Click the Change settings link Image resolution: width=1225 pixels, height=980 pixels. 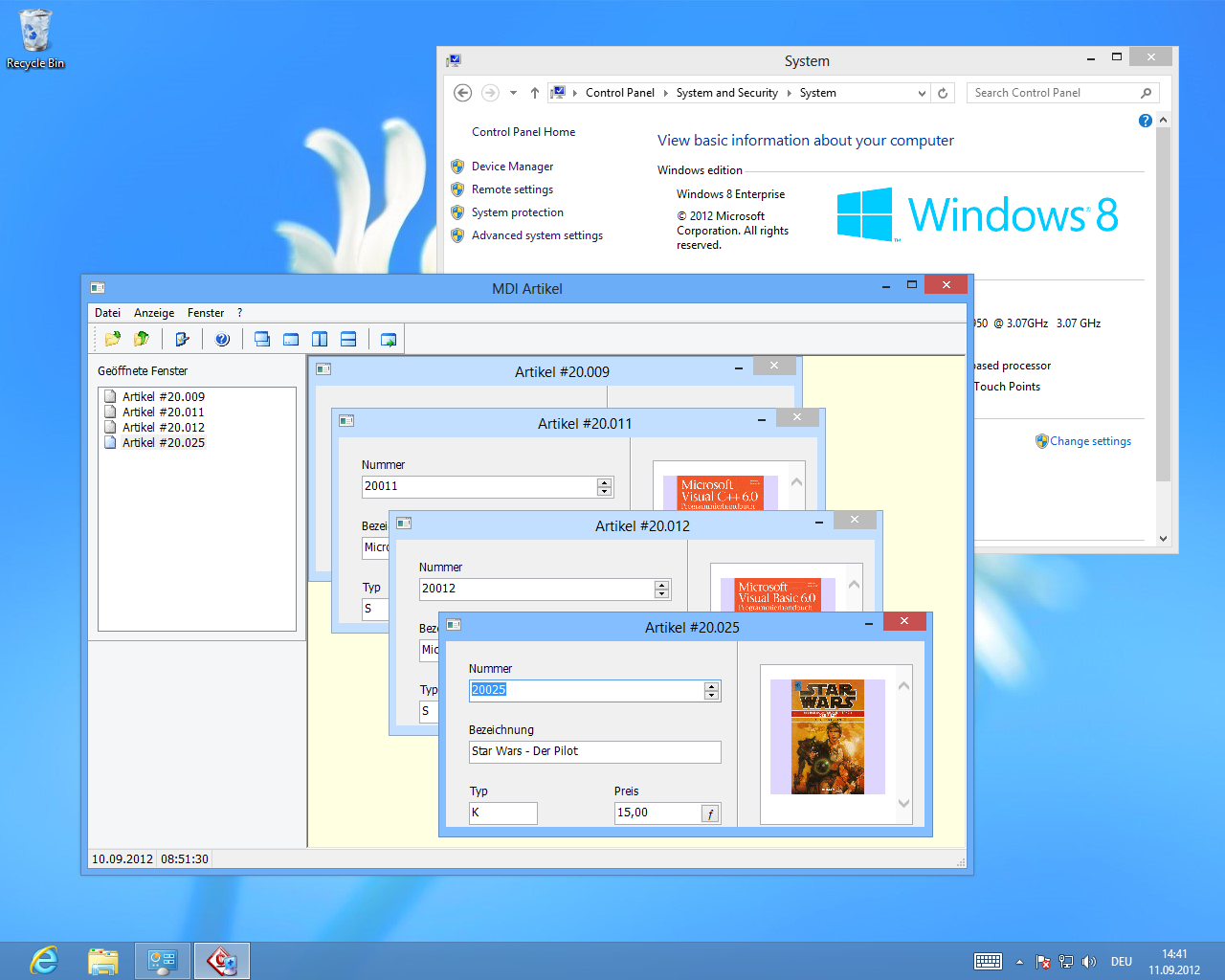click(1090, 441)
